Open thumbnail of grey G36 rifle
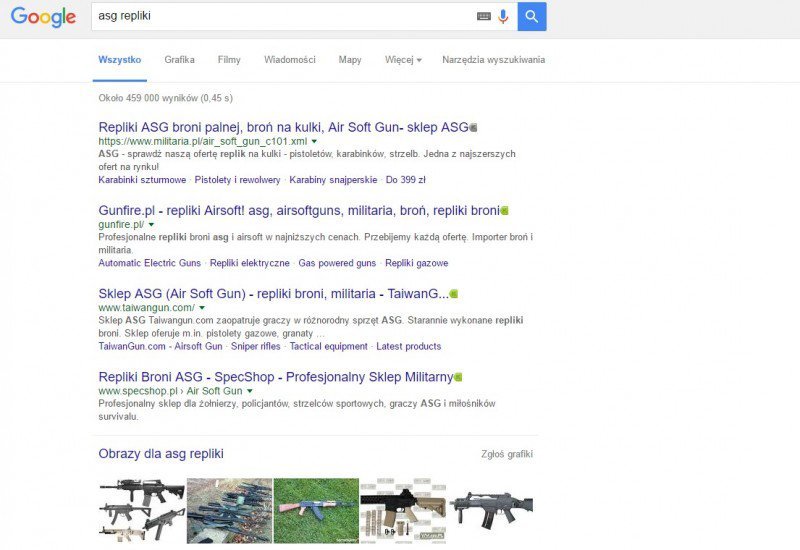This screenshot has width=800, height=550. tap(491, 510)
